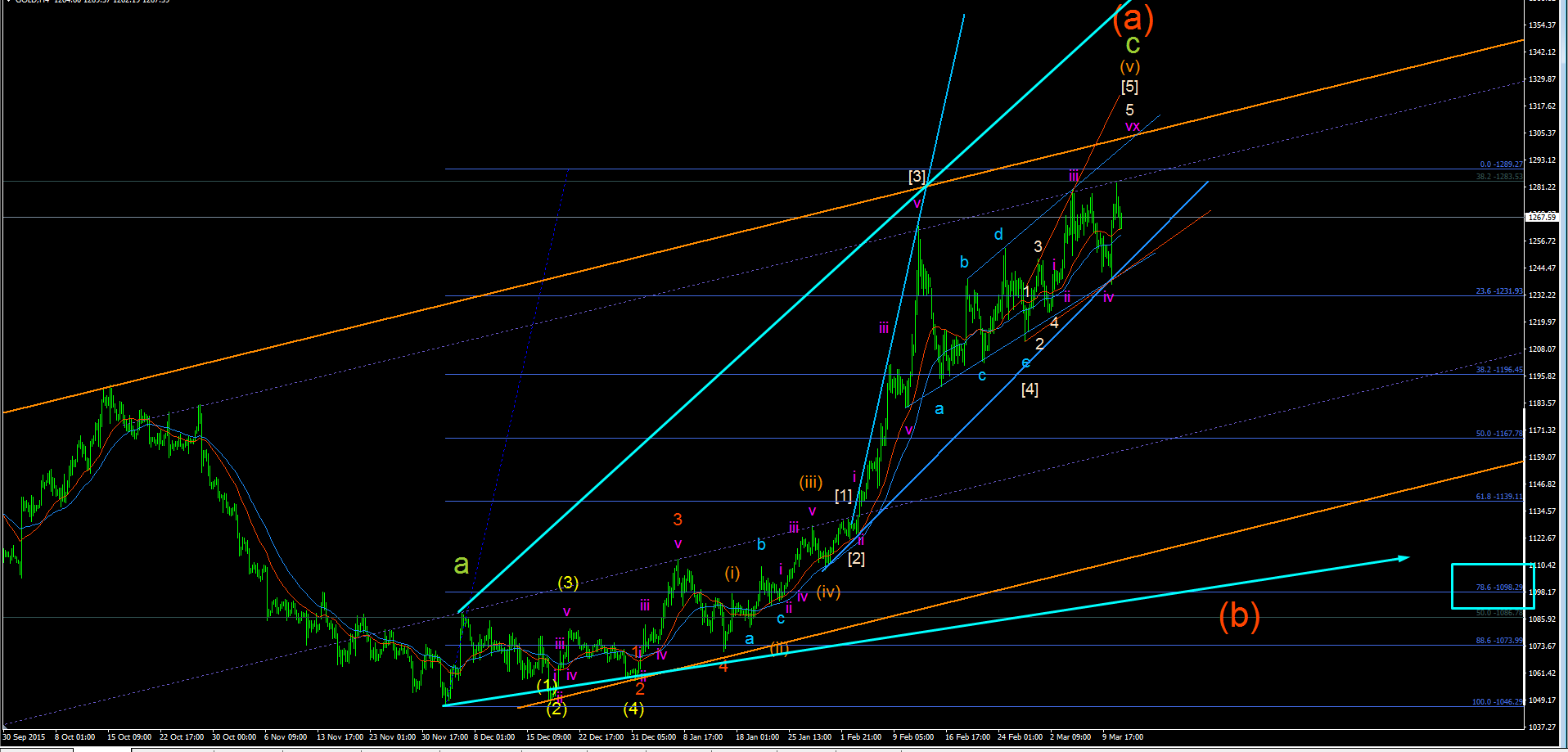Click the 1329.87 price scale value
The height and width of the screenshot is (752, 1568).
[x=1543, y=79]
